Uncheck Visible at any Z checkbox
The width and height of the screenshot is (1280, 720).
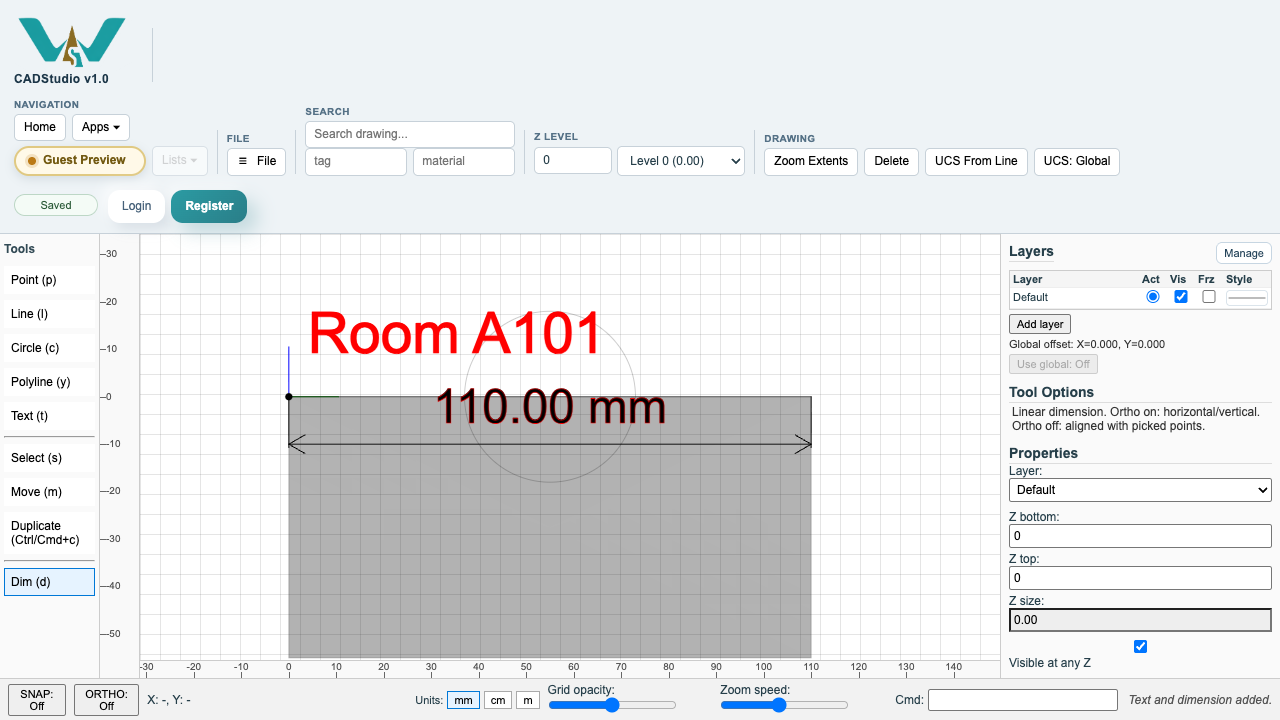[x=1140, y=647]
